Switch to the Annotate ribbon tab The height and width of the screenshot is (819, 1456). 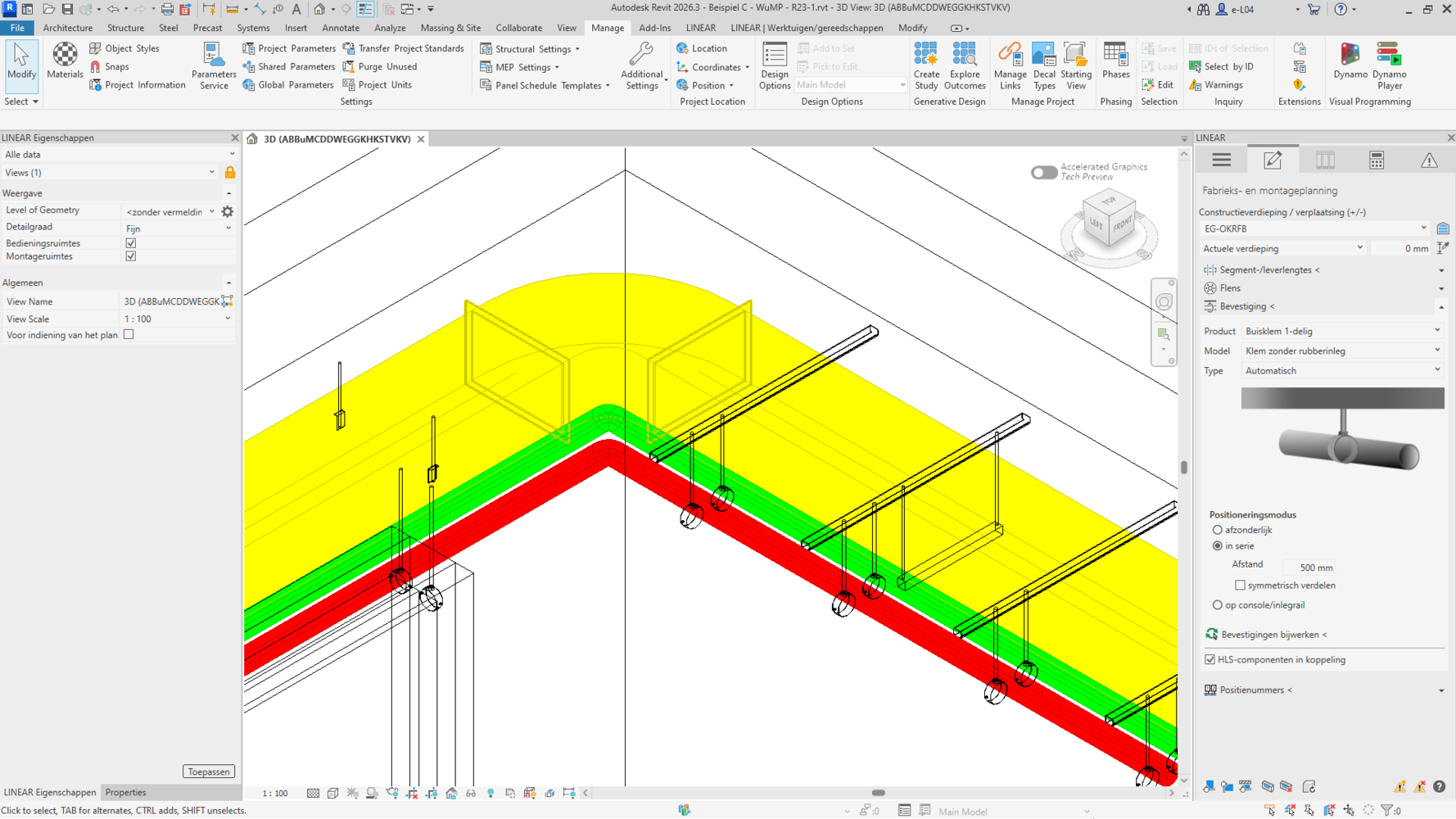340,28
